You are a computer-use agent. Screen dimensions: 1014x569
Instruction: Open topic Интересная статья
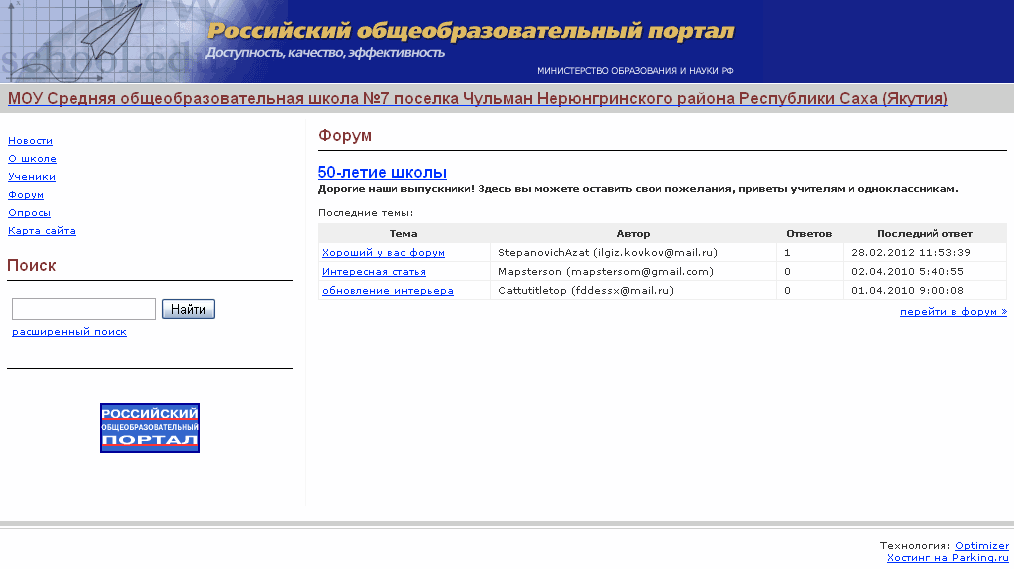point(374,272)
